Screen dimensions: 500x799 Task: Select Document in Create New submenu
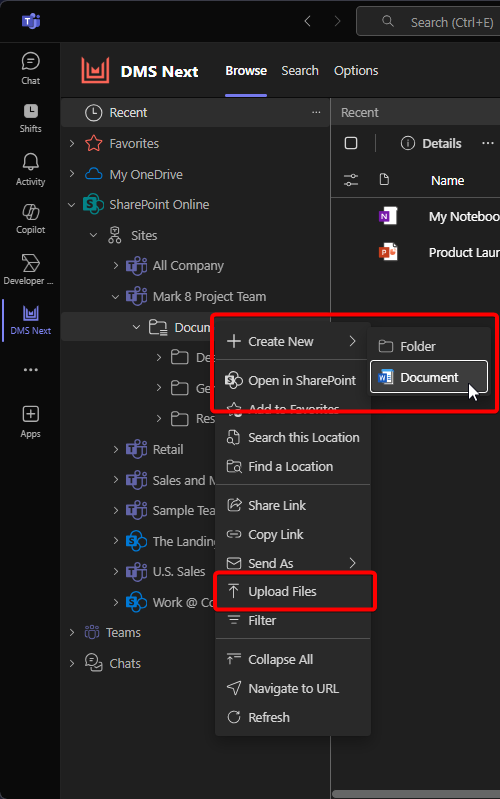[x=429, y=377]
